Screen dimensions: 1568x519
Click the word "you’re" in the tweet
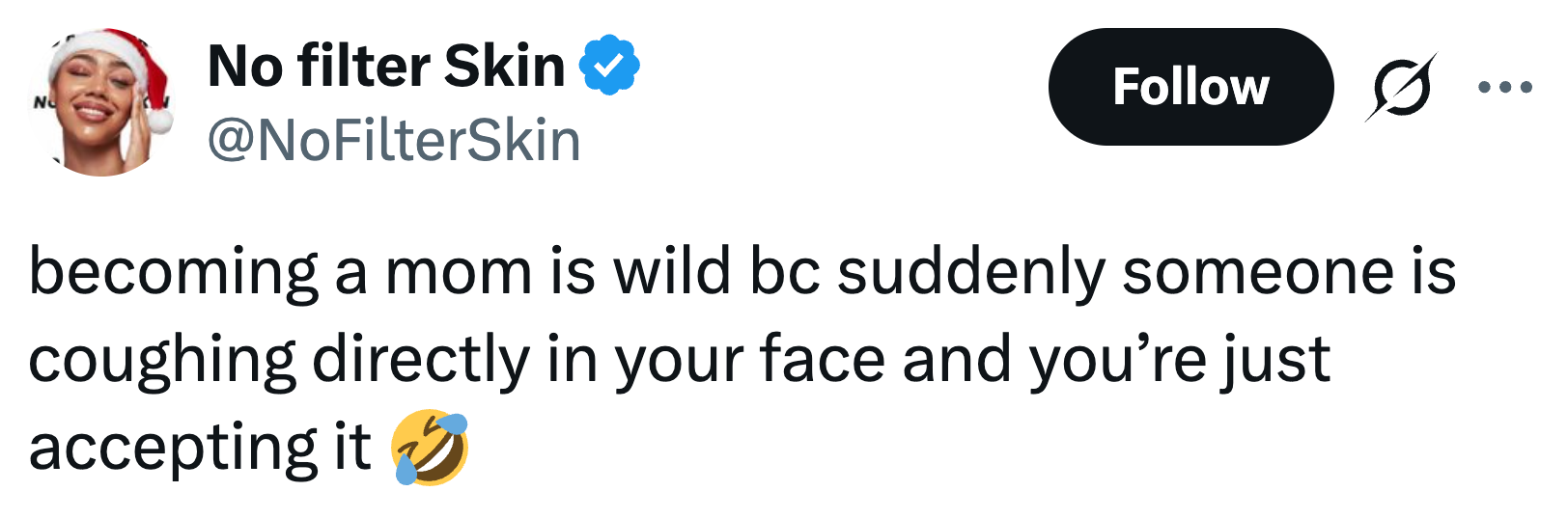tap(1117, 362)
